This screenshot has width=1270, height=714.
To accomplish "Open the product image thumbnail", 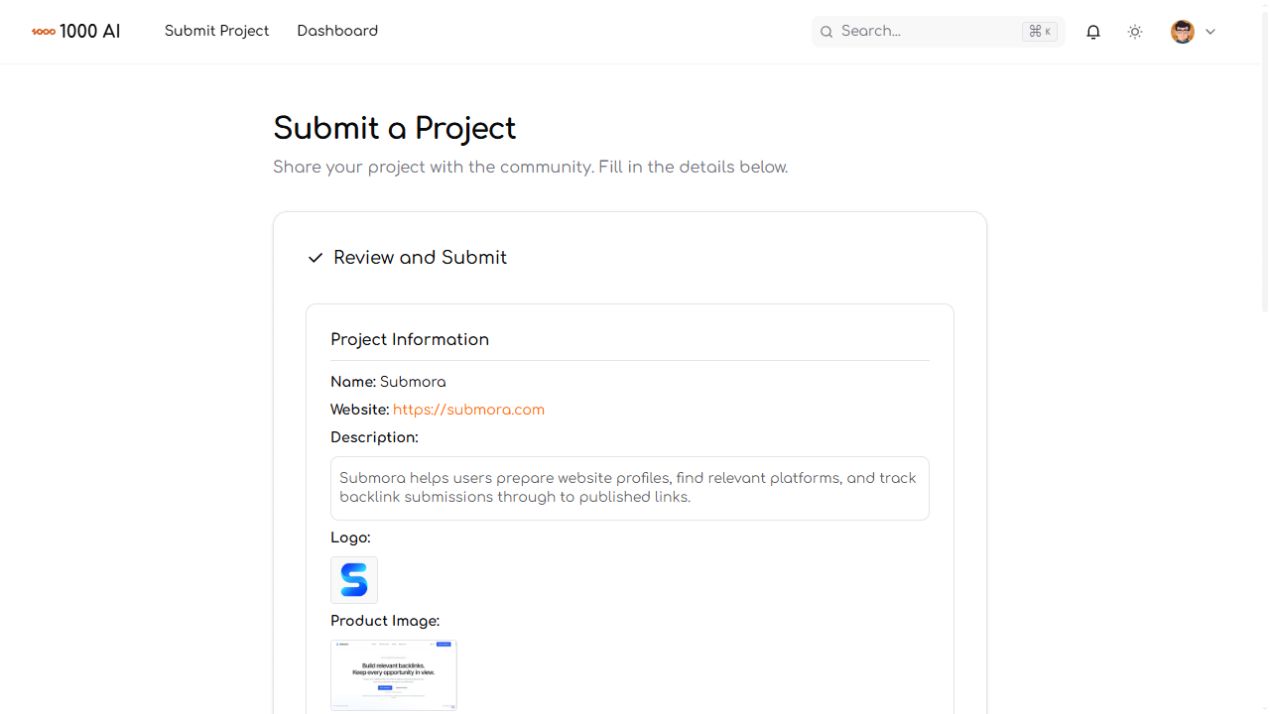I will [394, 675].
